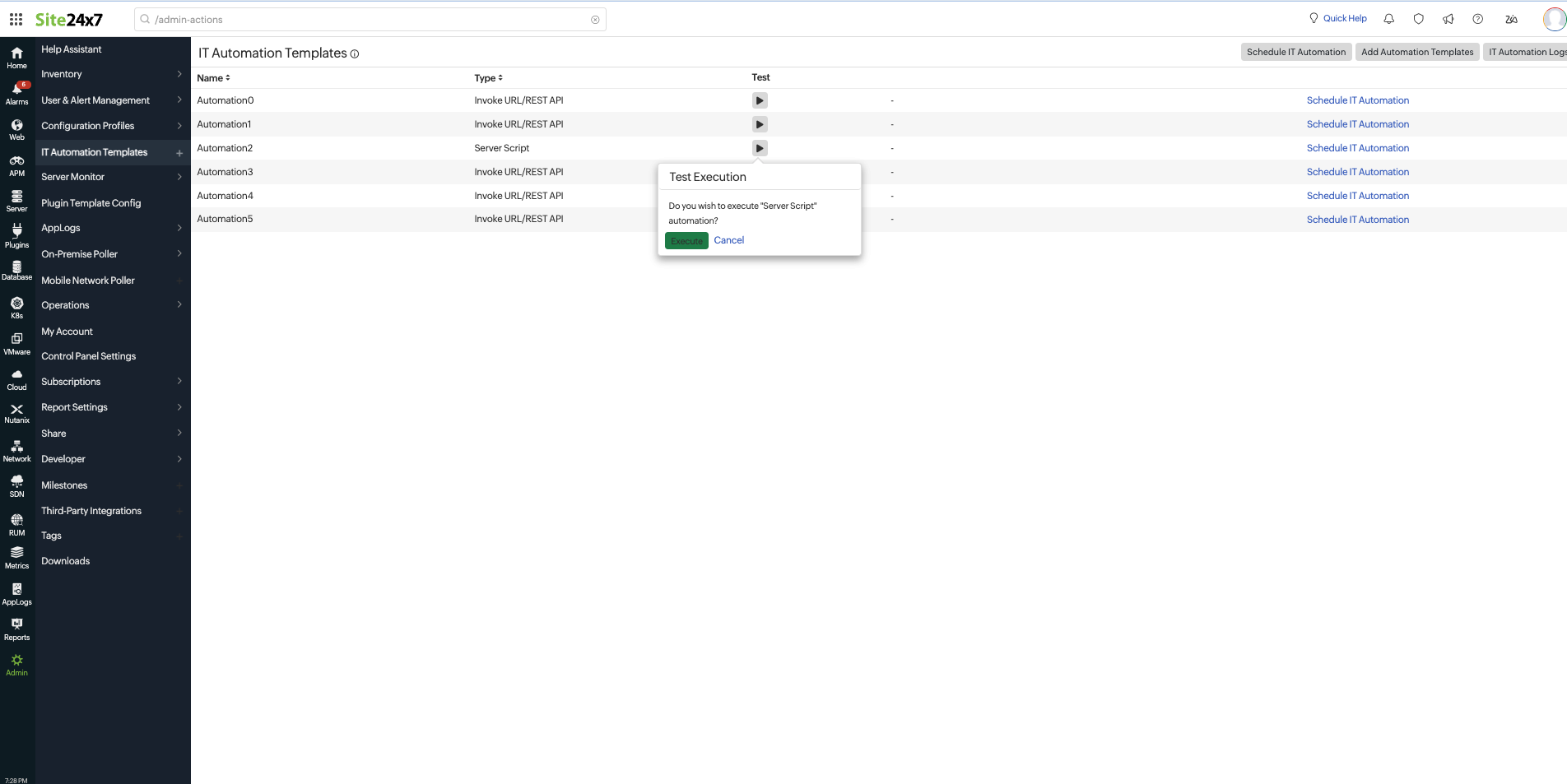
Task: Focus the /admin-actions search field
Action: (x=370, y=20)
